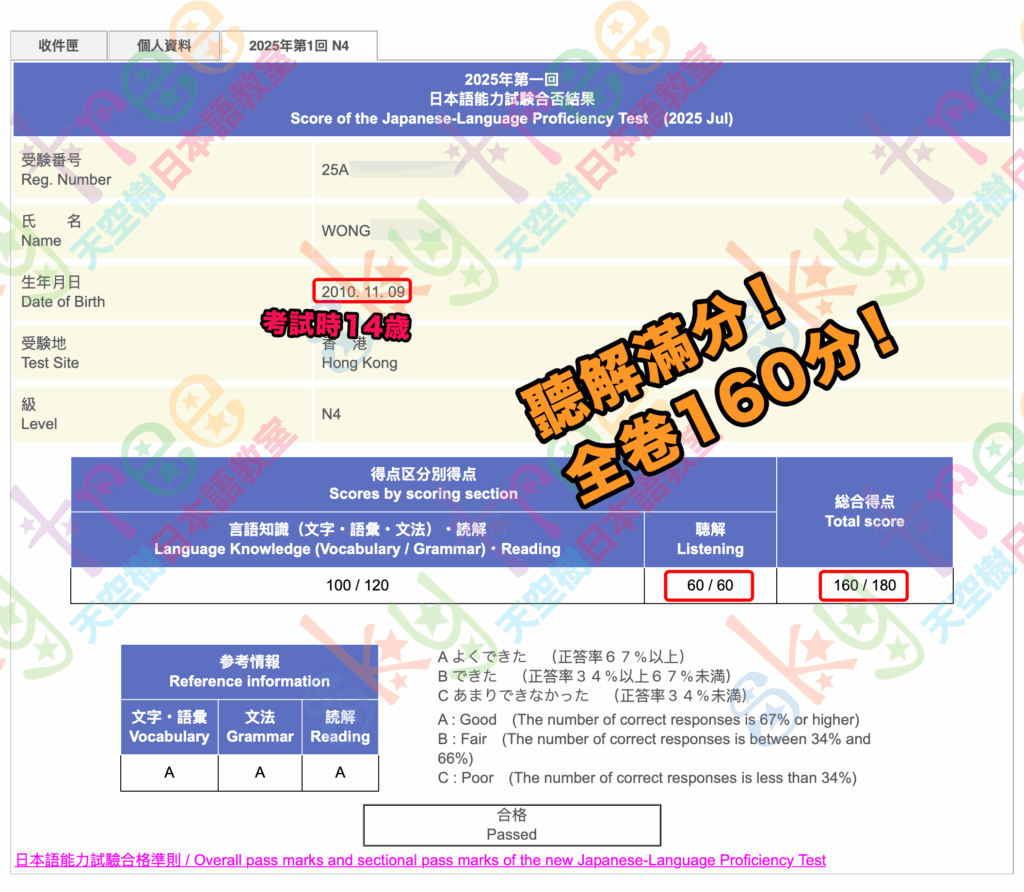Open the 收件匣 inbox tab
The image size is (1024, 892).
tap(59, 46)
